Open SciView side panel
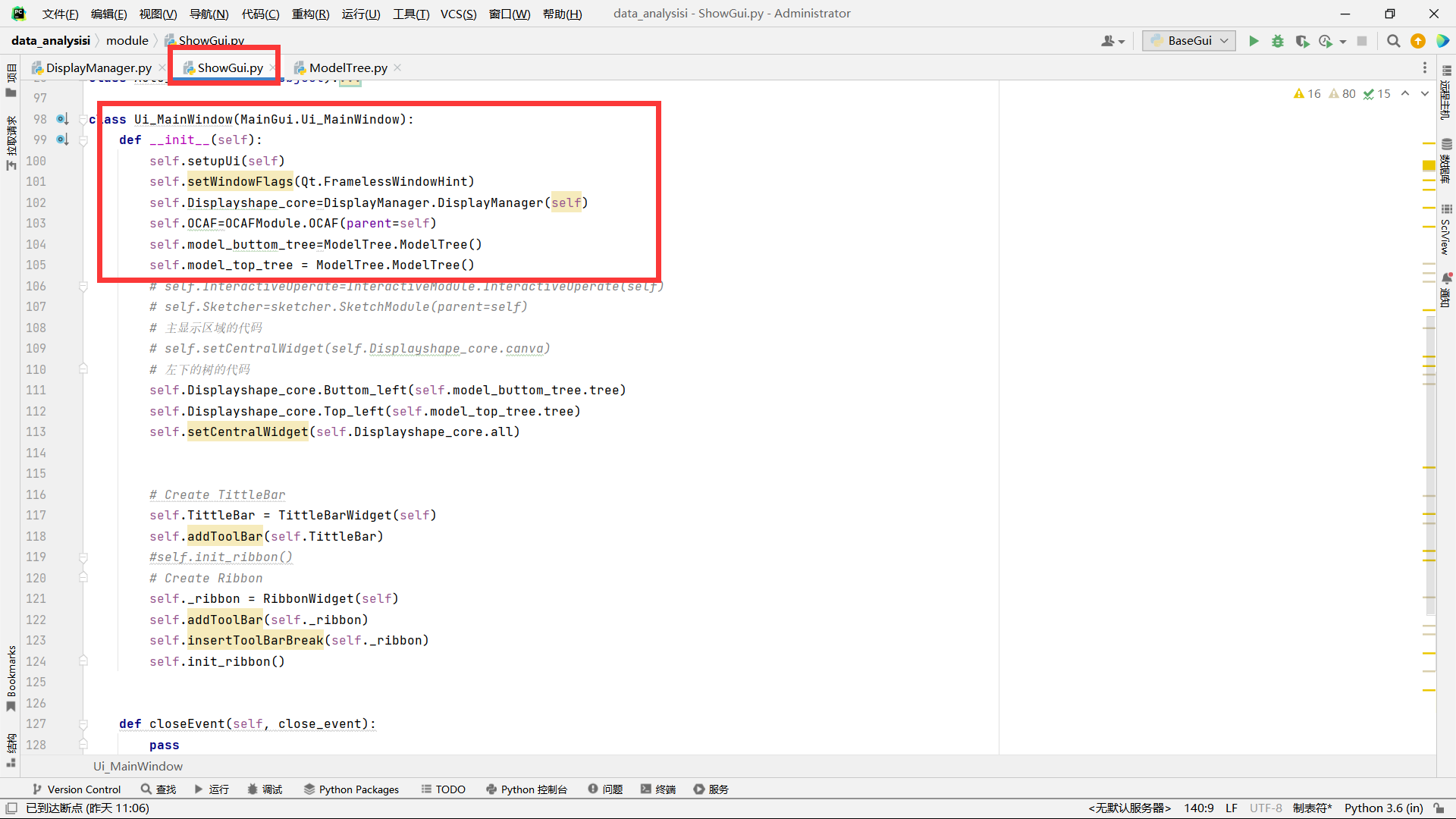Image resolution: width=1456 pixels, height=819 pixels. pyautogui.click(x=1446, y=229)
